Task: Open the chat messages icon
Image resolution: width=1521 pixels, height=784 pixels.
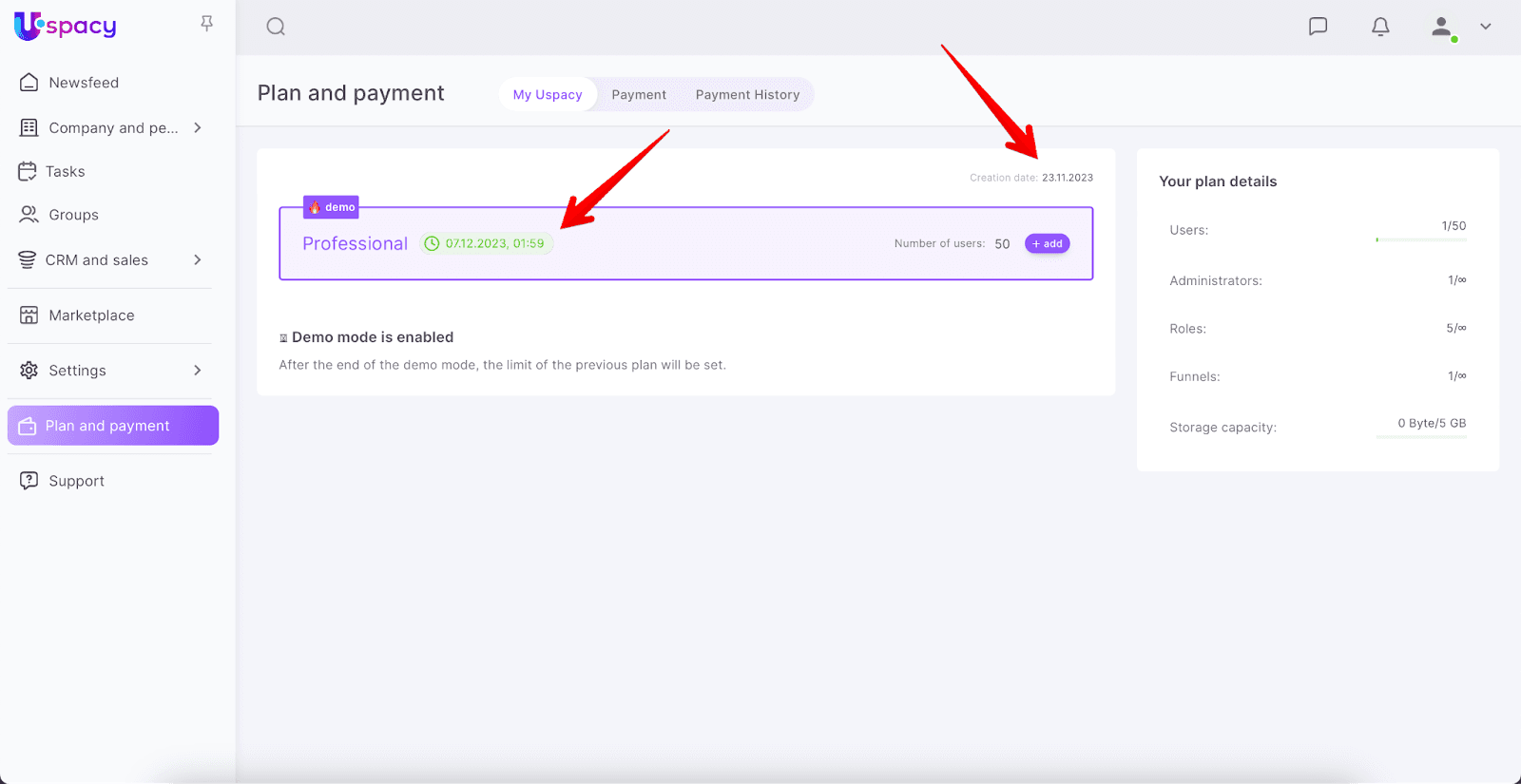Action: [x=1318, y=27]
